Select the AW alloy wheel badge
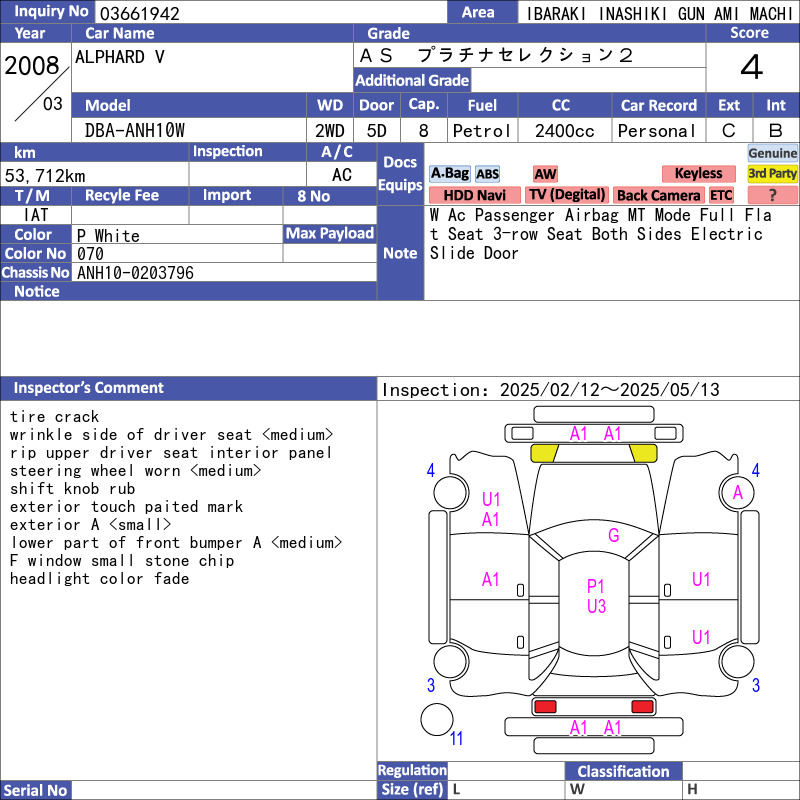The width and height of the screenshot is (800, 800). tap(545, 174)
